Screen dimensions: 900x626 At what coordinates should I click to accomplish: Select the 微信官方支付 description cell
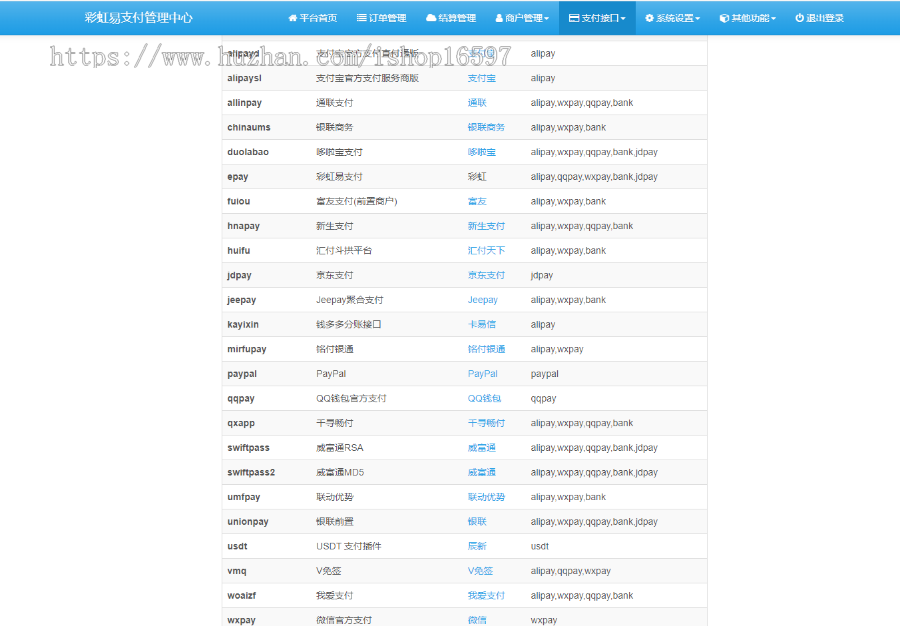344,620
